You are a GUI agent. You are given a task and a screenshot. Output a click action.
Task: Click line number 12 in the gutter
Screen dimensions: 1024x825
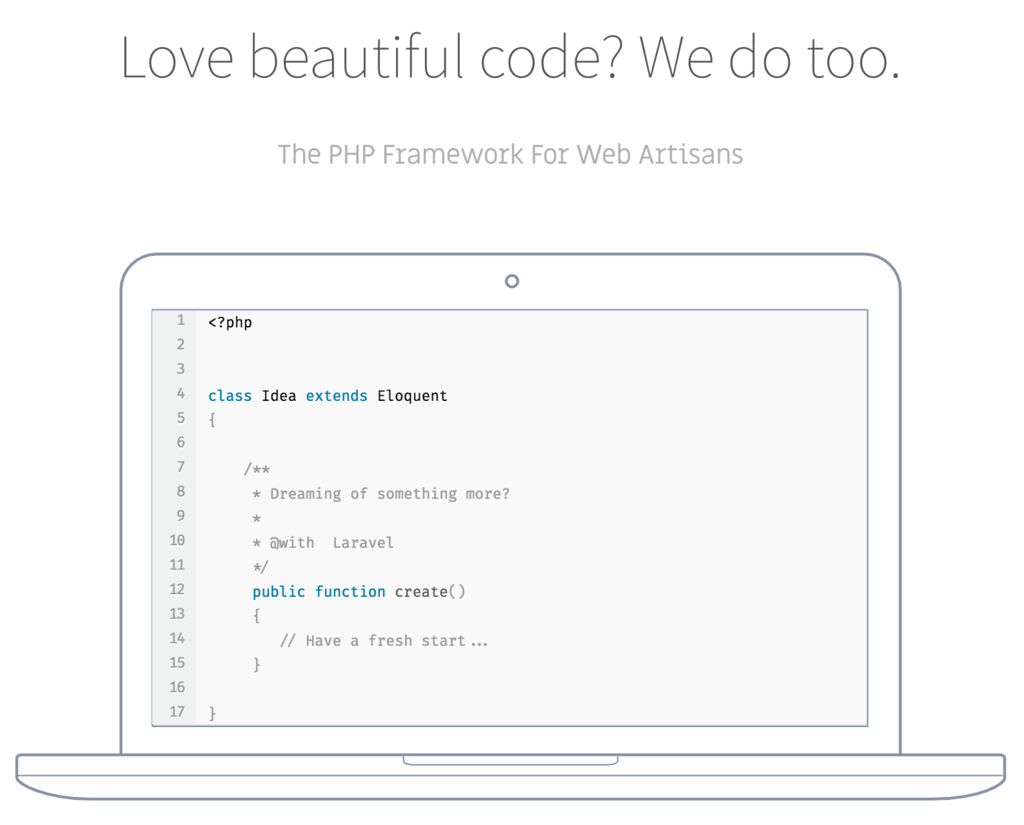[x=177, y=589]
